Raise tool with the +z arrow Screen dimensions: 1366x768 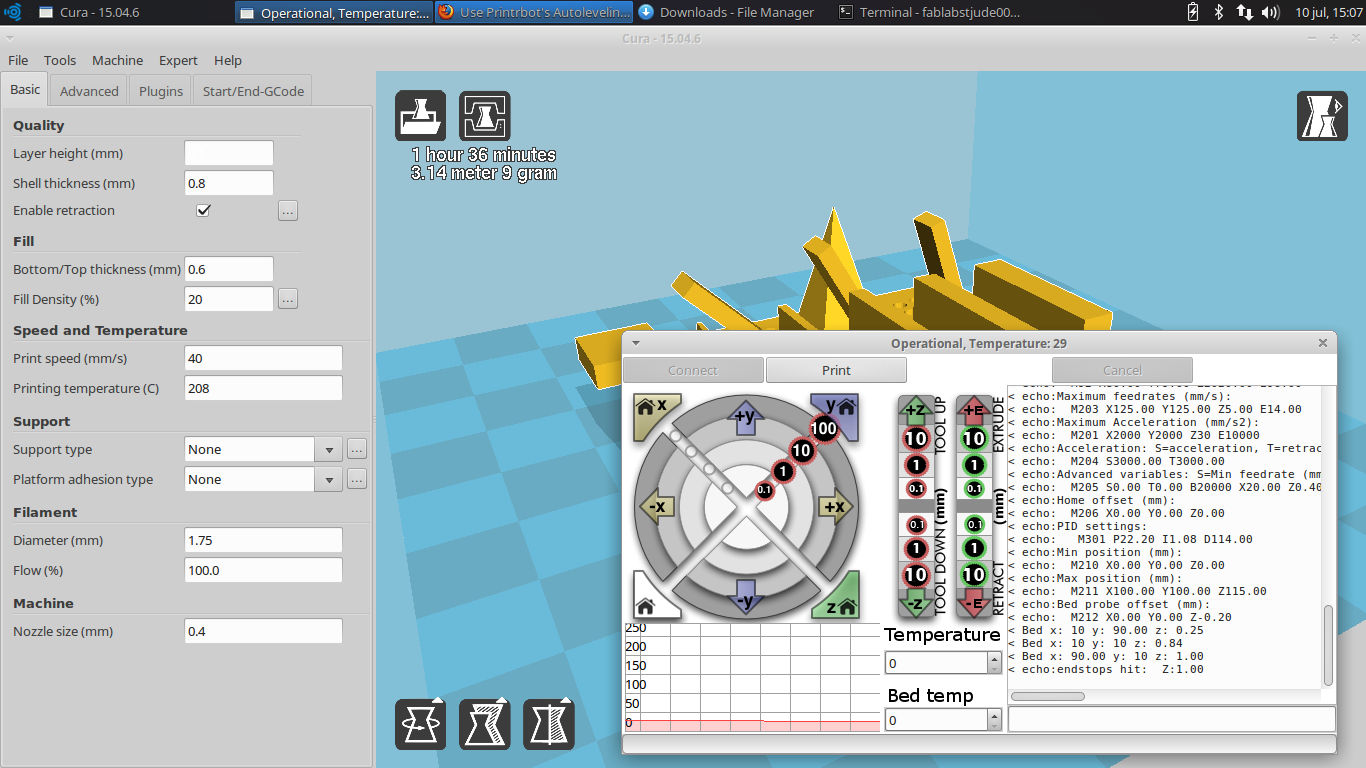coord(915,408)
